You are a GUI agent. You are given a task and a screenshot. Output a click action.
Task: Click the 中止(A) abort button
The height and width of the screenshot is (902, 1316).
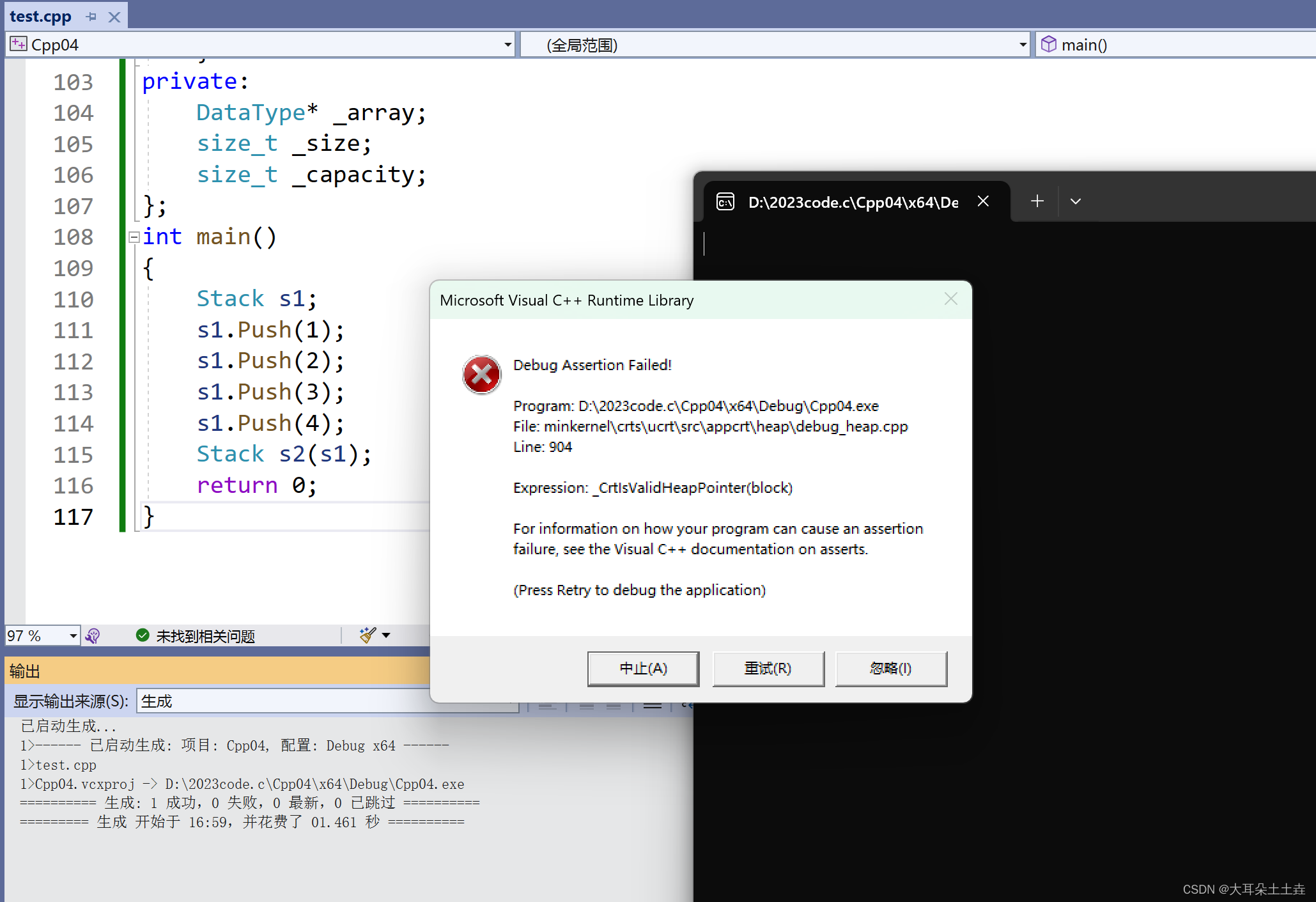point(643,669)
